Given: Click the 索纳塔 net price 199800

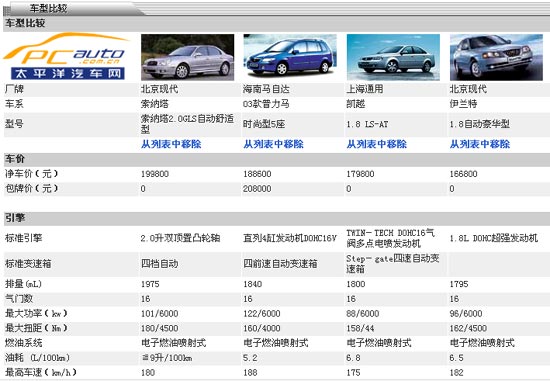Looking at the screenshot, I should [x=155, y=174].
